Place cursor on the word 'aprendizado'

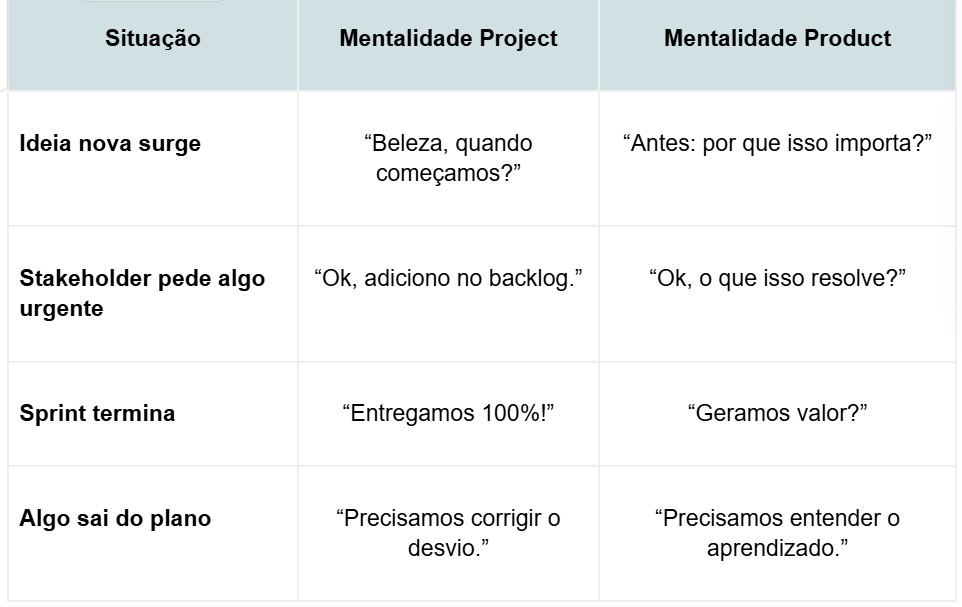772,549
